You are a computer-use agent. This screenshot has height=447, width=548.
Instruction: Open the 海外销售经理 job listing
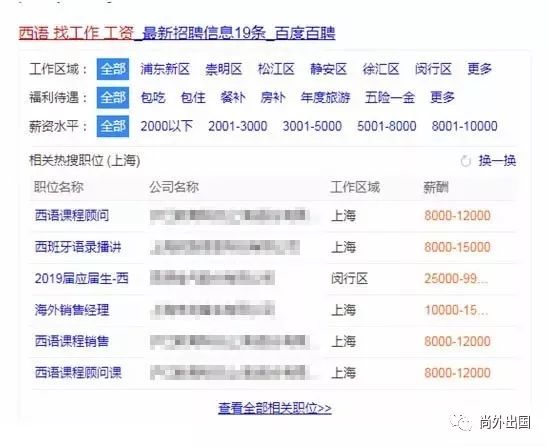(x=72, y=310)
